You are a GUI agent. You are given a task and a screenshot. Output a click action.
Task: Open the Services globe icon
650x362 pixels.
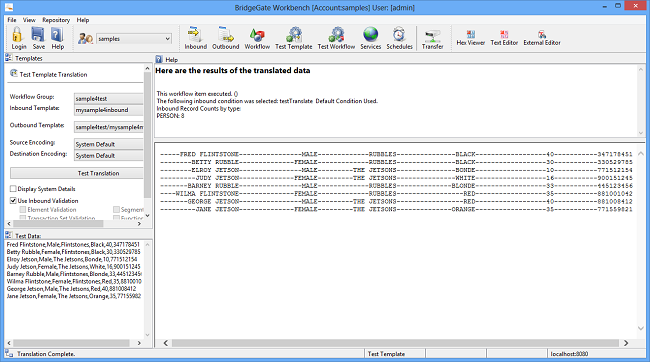click(370, 38)
